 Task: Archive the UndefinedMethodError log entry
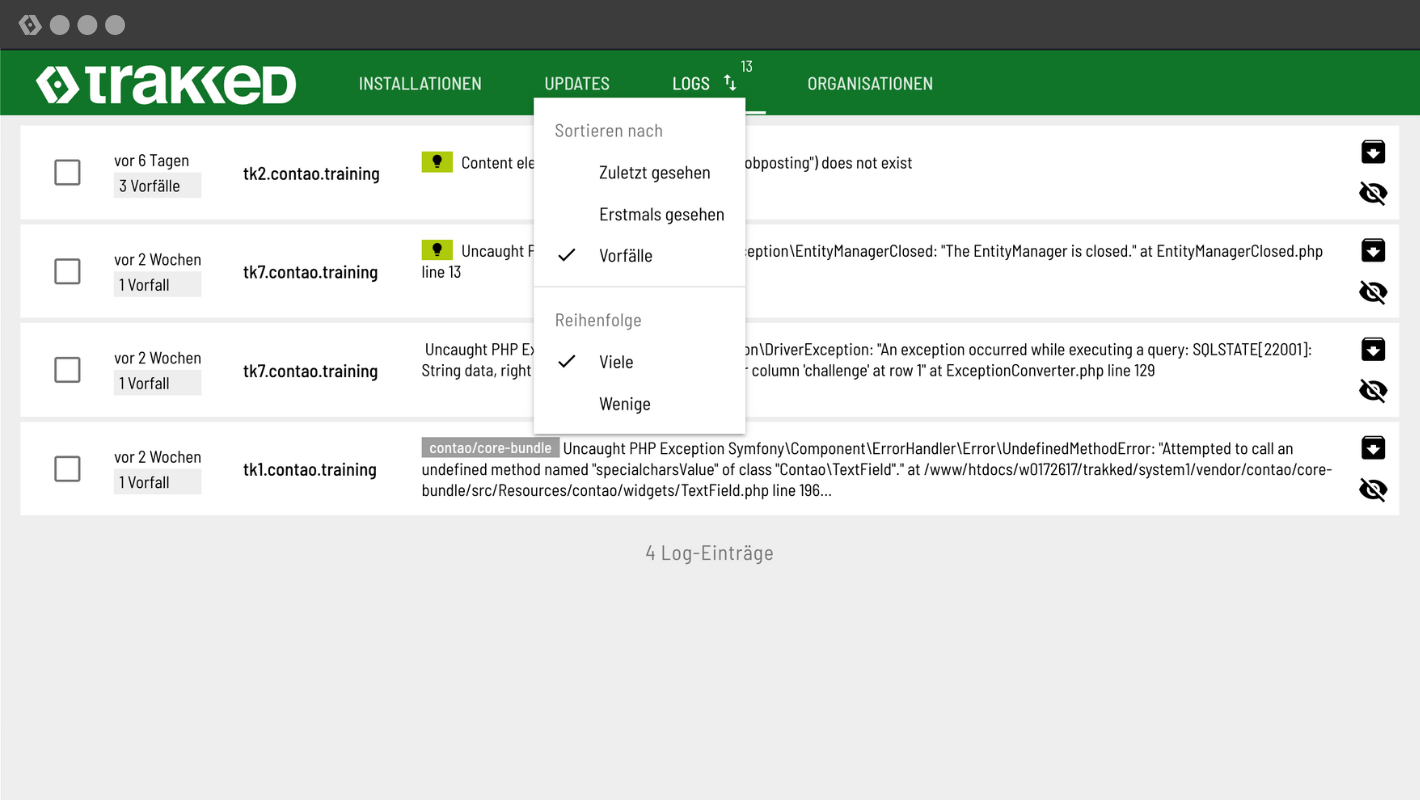(1373, 447)
